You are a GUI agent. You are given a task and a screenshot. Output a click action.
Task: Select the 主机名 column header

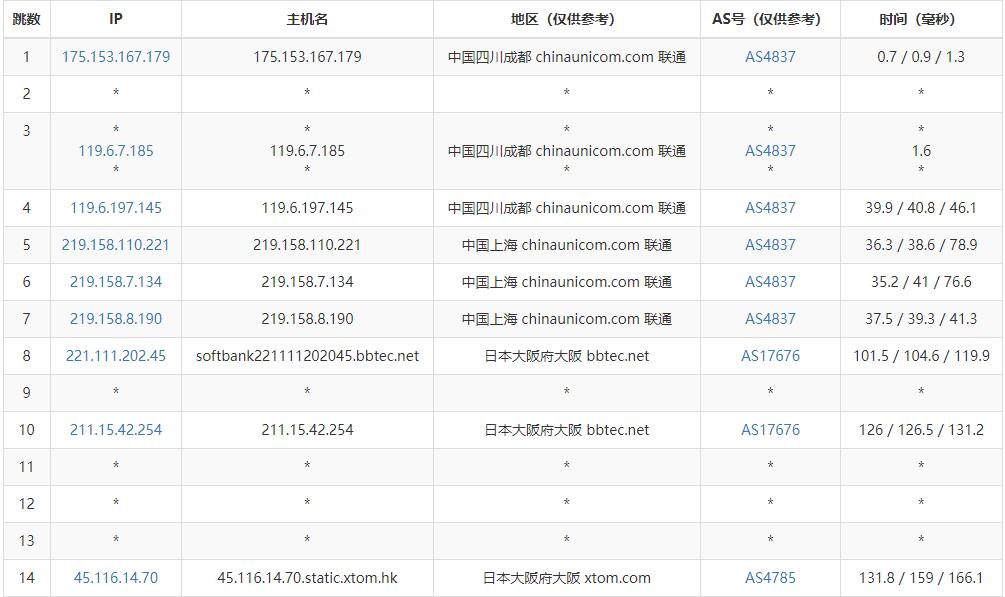pyautogui.click(x=307, y=19)
